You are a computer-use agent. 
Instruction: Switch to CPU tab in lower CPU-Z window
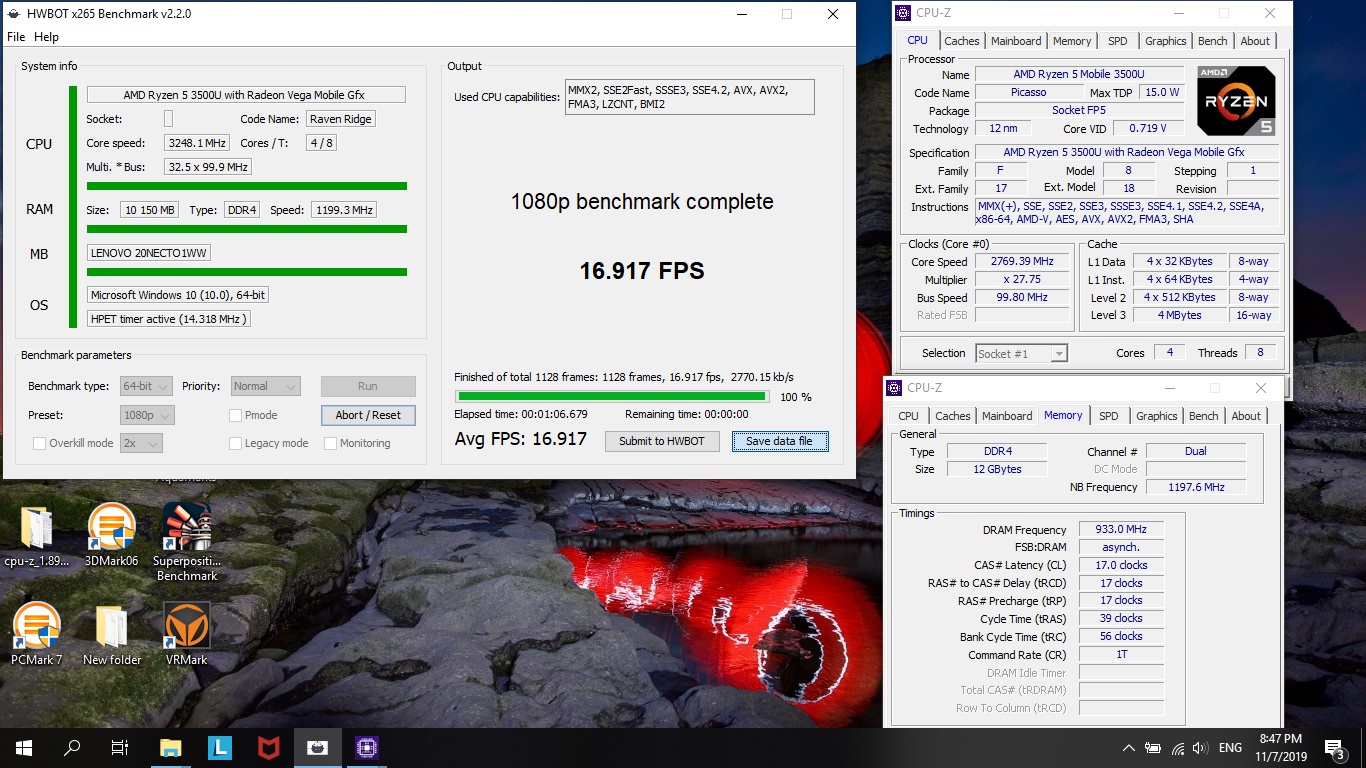(908, 416)
